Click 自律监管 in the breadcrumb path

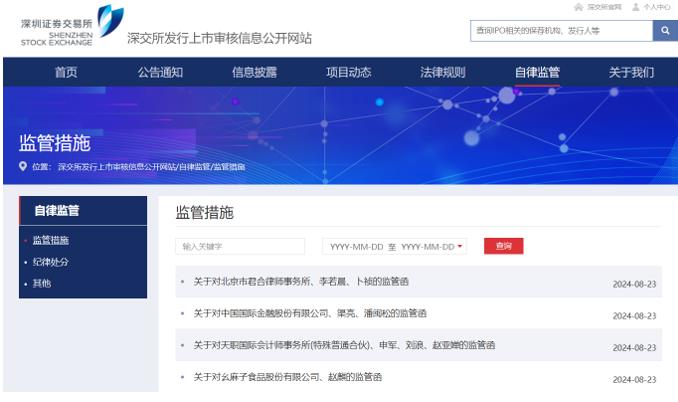coord(195,167)
